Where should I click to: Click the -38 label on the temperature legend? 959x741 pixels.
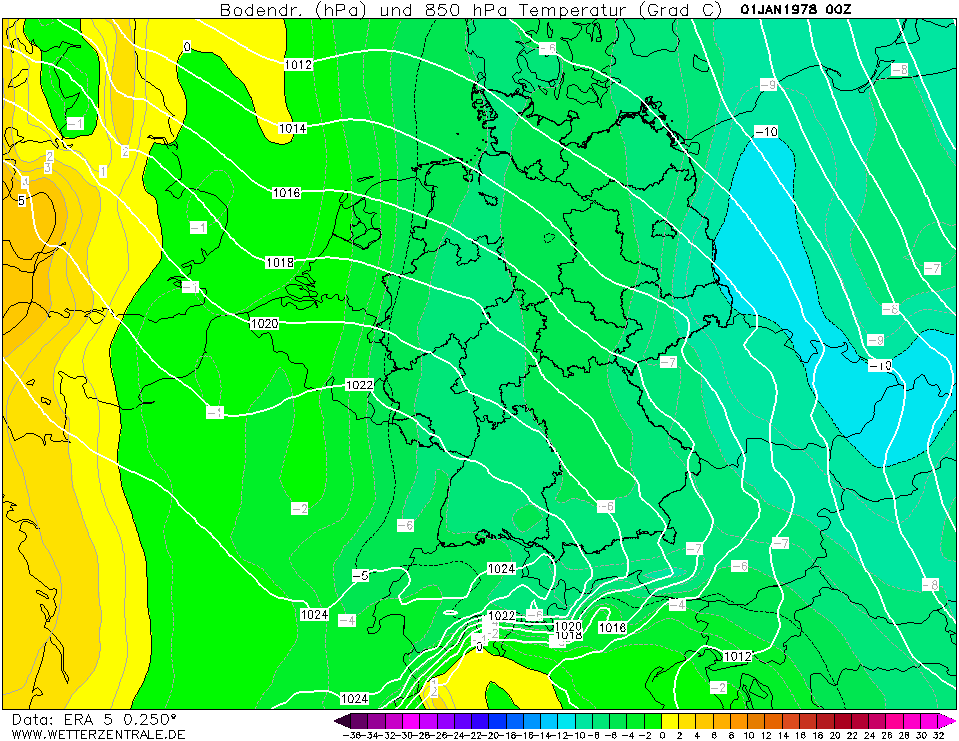click(352, 735)
